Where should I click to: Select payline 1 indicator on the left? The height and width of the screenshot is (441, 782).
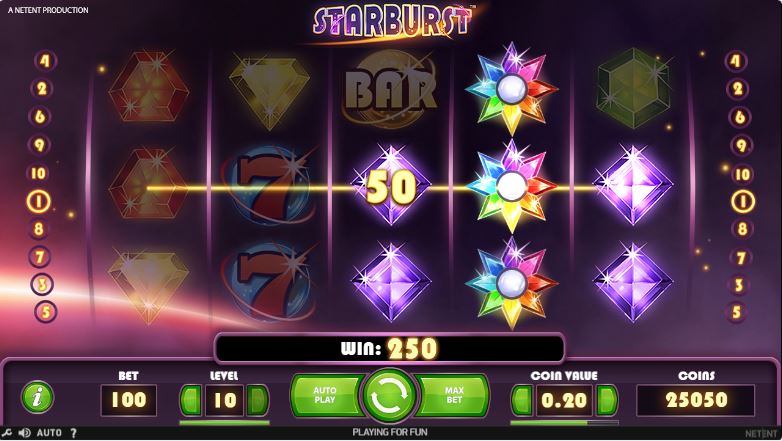[38, 201]
